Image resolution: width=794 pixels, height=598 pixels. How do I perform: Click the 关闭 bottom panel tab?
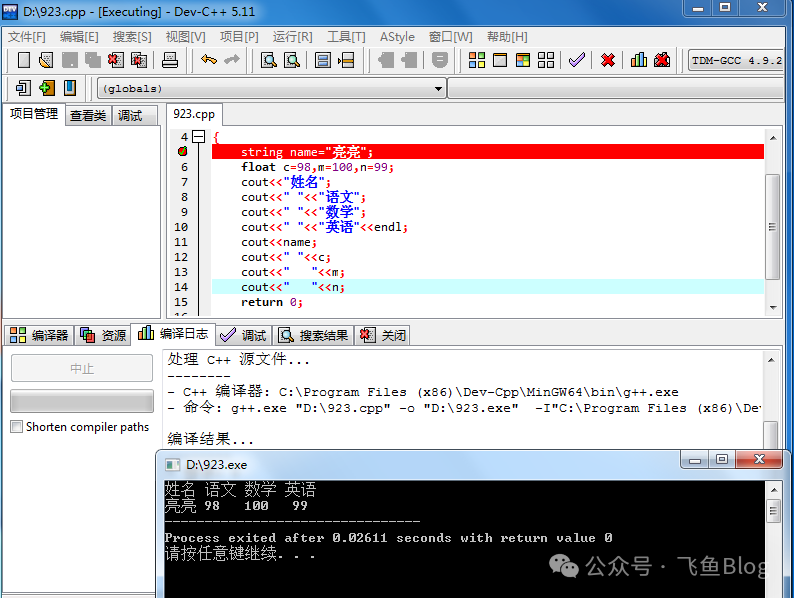[382, 335]
